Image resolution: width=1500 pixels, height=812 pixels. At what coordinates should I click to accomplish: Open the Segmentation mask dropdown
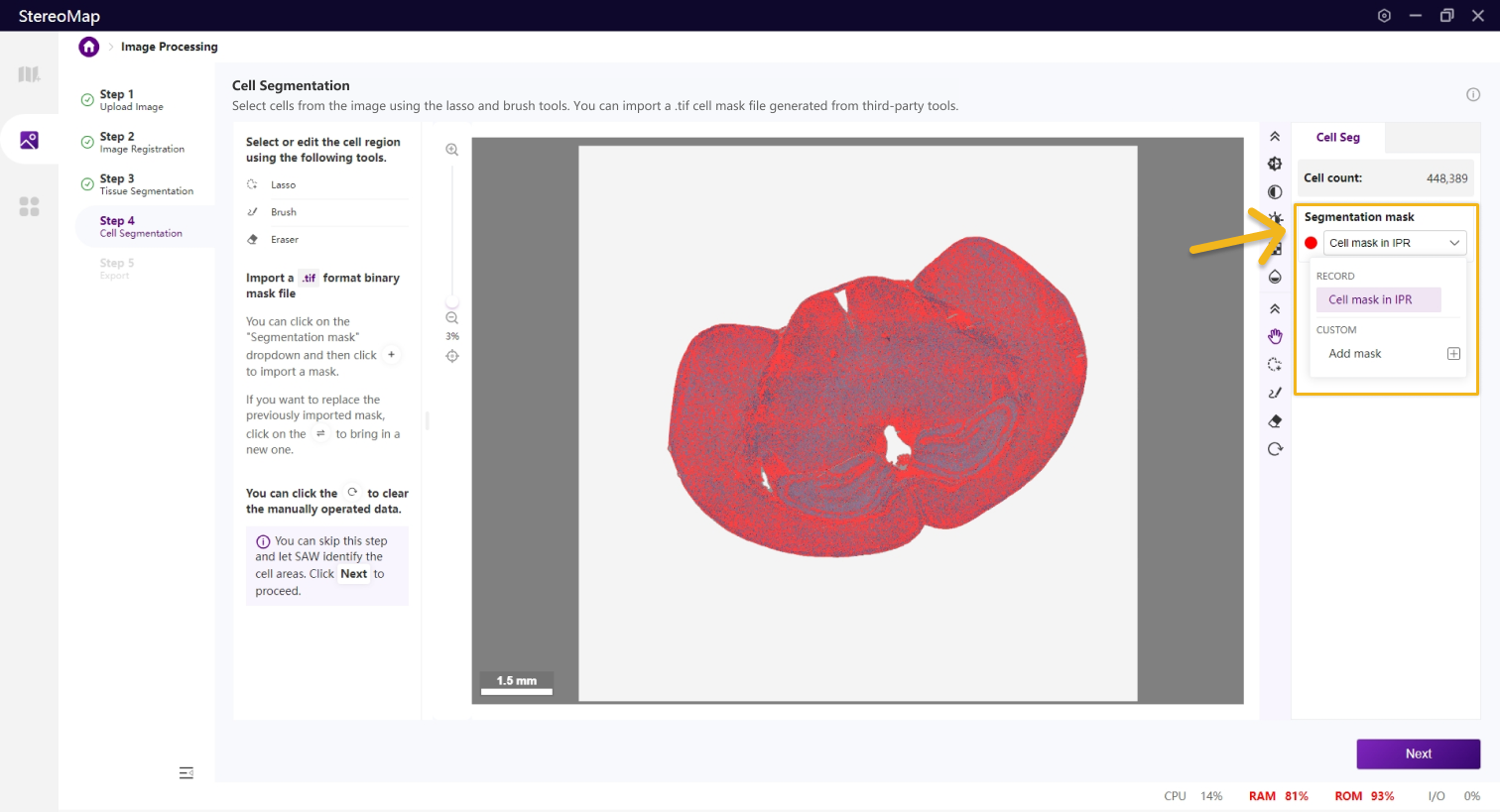pyautogui.click(x=1394, y=243)
